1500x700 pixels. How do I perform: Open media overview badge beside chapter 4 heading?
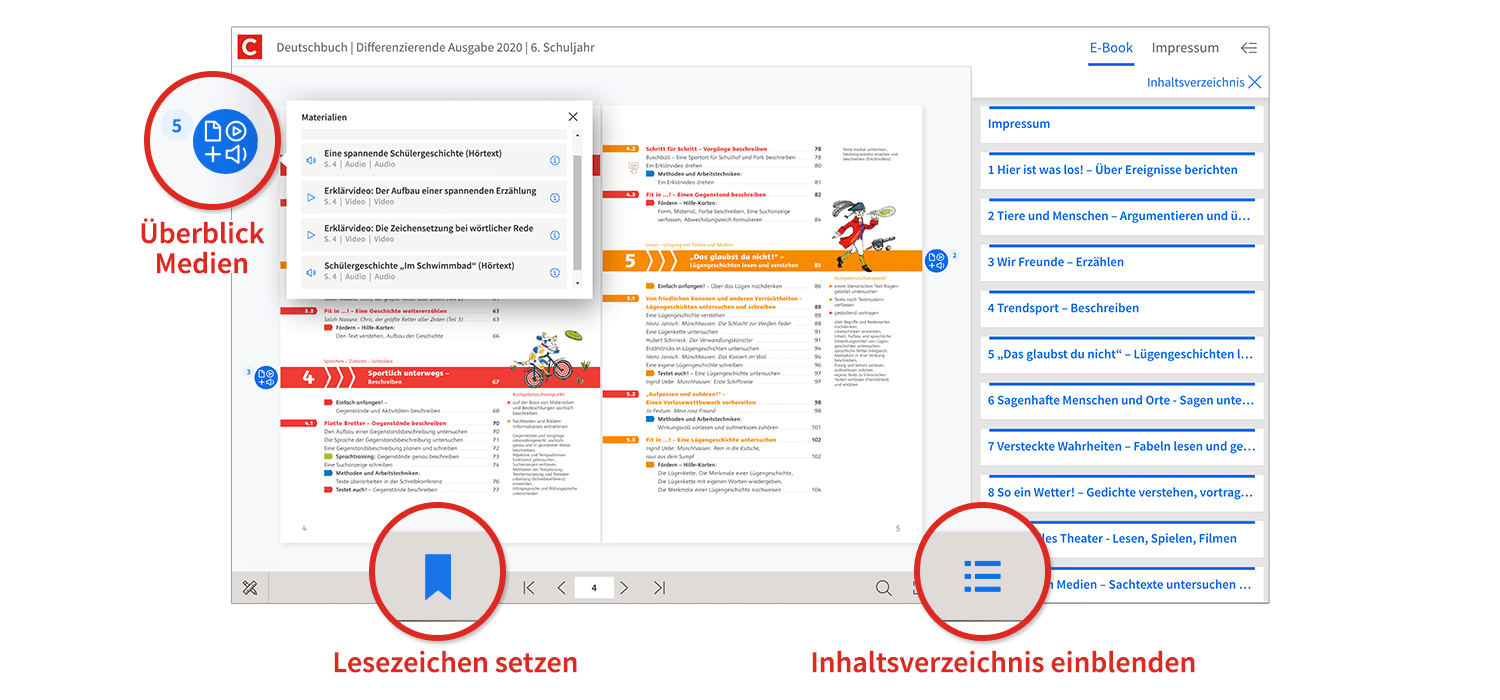click(265, 377)
